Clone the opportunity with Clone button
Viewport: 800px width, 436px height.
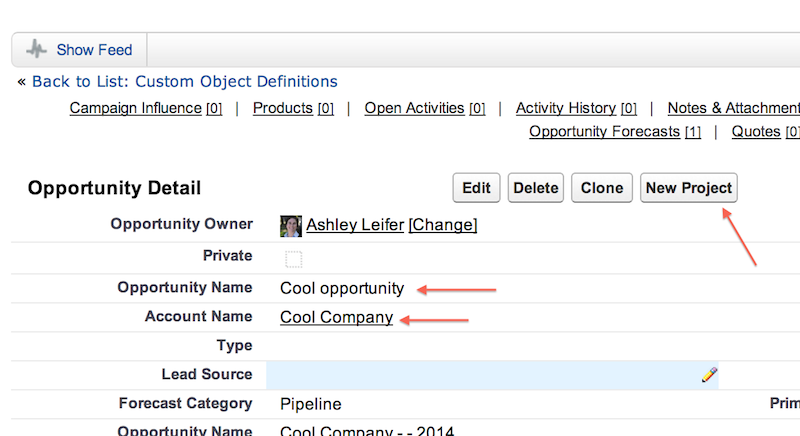click(602, 188)
